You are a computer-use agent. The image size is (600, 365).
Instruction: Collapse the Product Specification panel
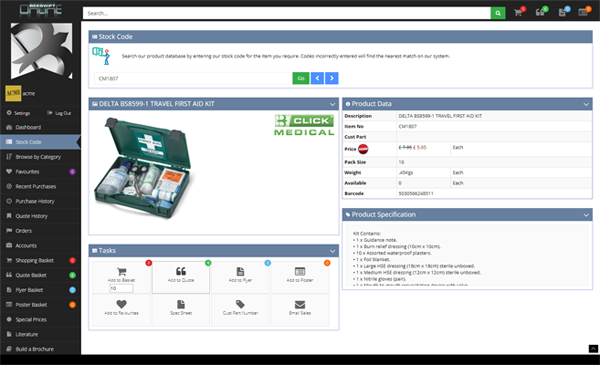(x=586, y=215)
